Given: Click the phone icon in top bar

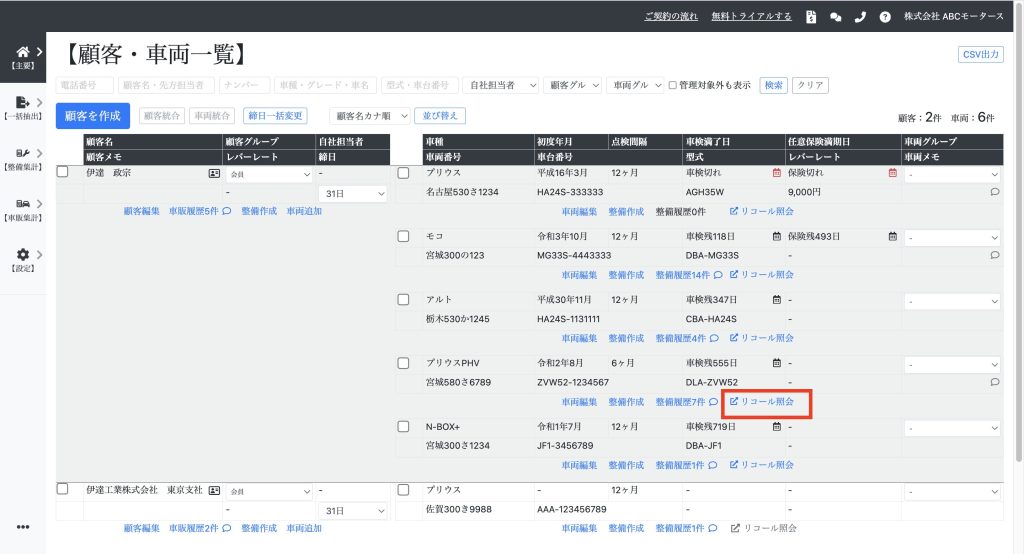Looking at the screenshot, I should [860, 17].
